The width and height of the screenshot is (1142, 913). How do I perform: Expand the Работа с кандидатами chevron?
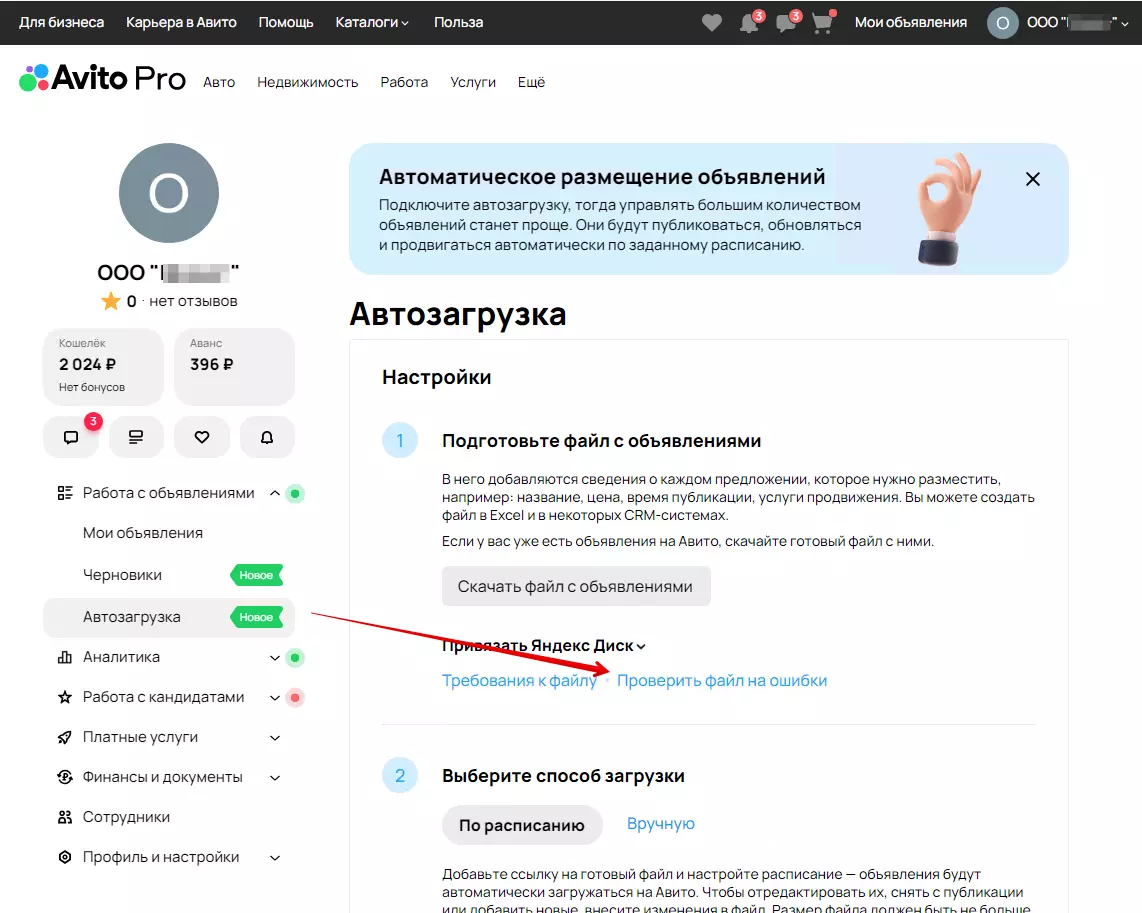275,697
